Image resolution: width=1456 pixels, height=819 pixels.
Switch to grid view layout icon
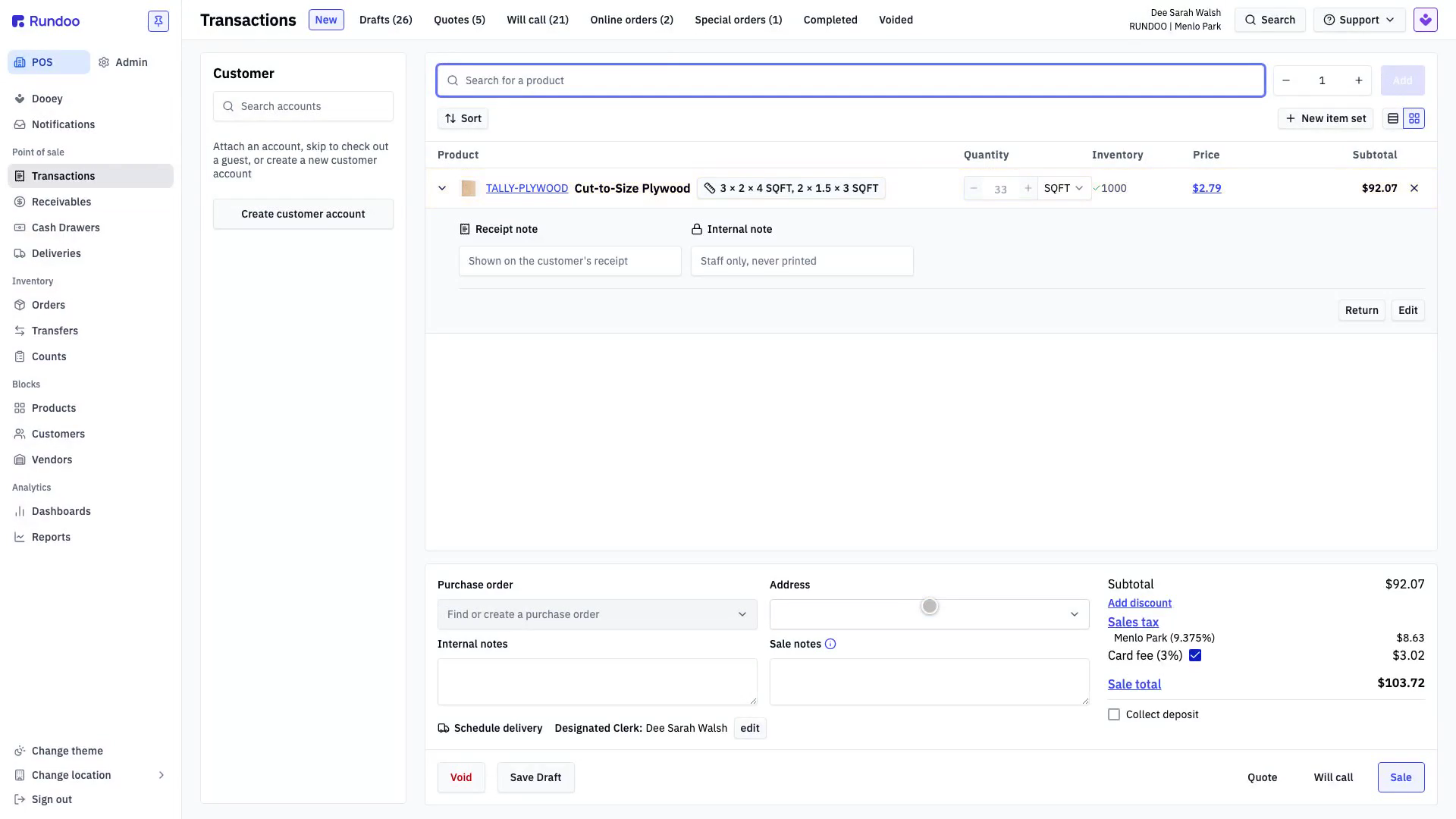click(x=1414, y=118)
